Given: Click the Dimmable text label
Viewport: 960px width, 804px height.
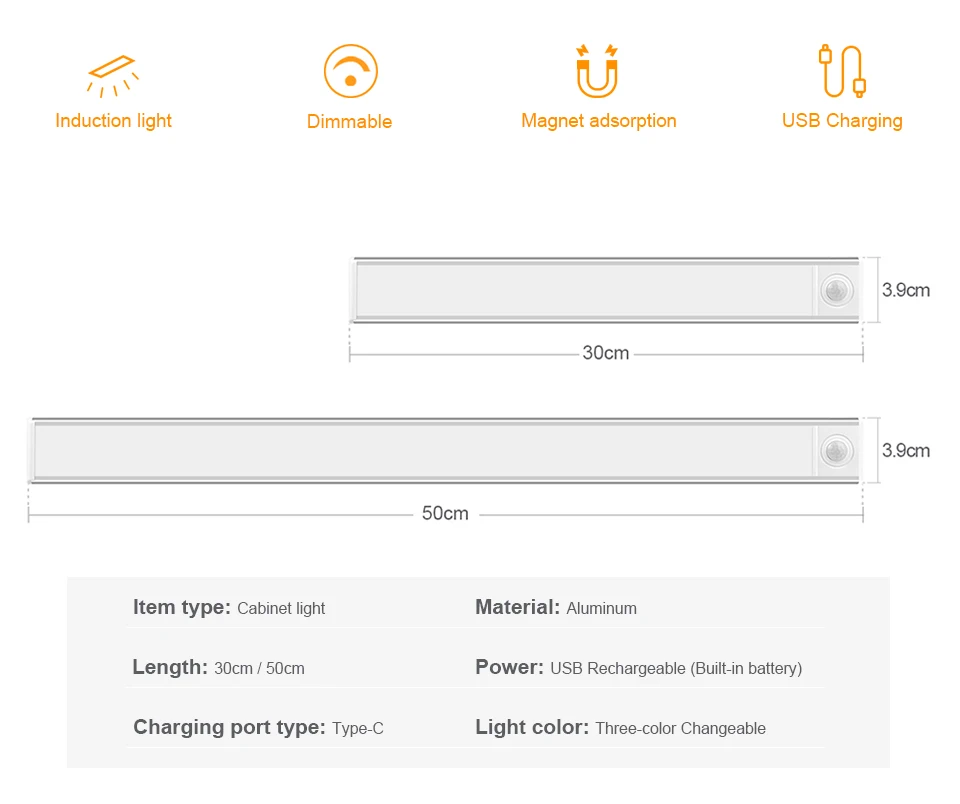Looking at the screenshot, I should tap(349, 121).
